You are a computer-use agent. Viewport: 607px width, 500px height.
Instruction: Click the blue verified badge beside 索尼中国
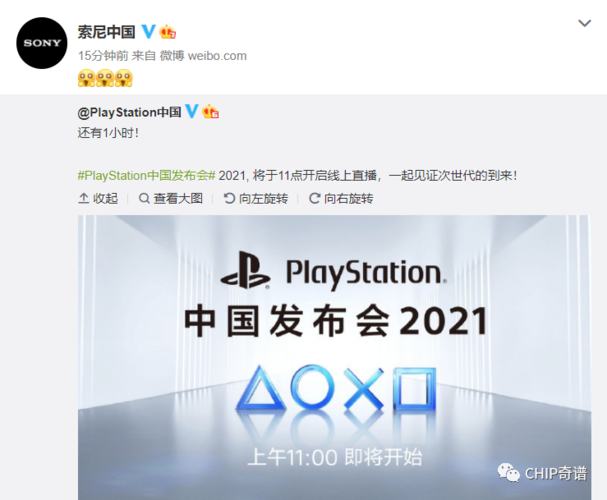tap(149, 32)
